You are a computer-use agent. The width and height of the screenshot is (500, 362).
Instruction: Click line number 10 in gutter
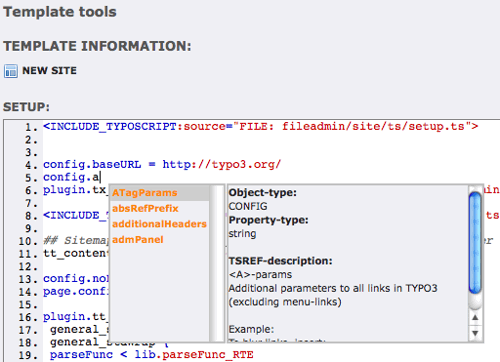click(x=28, y=241)
